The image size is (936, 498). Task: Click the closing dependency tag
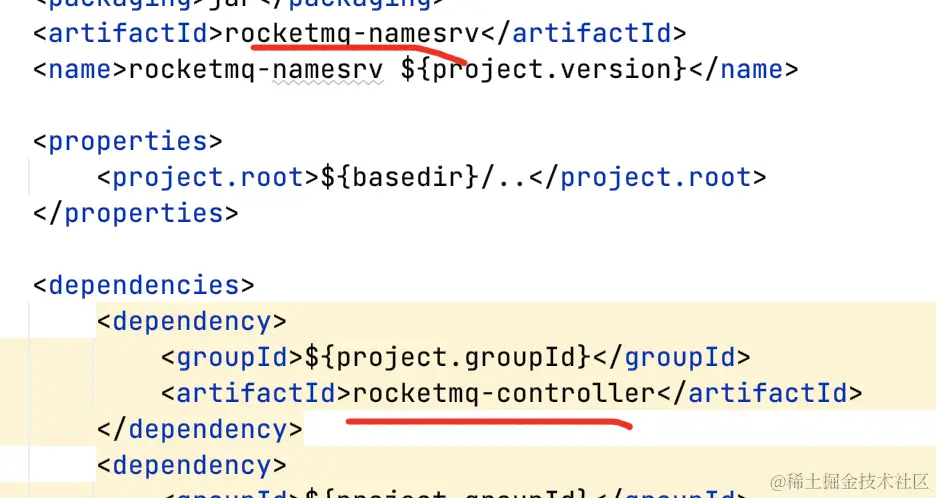pos(200,430)
